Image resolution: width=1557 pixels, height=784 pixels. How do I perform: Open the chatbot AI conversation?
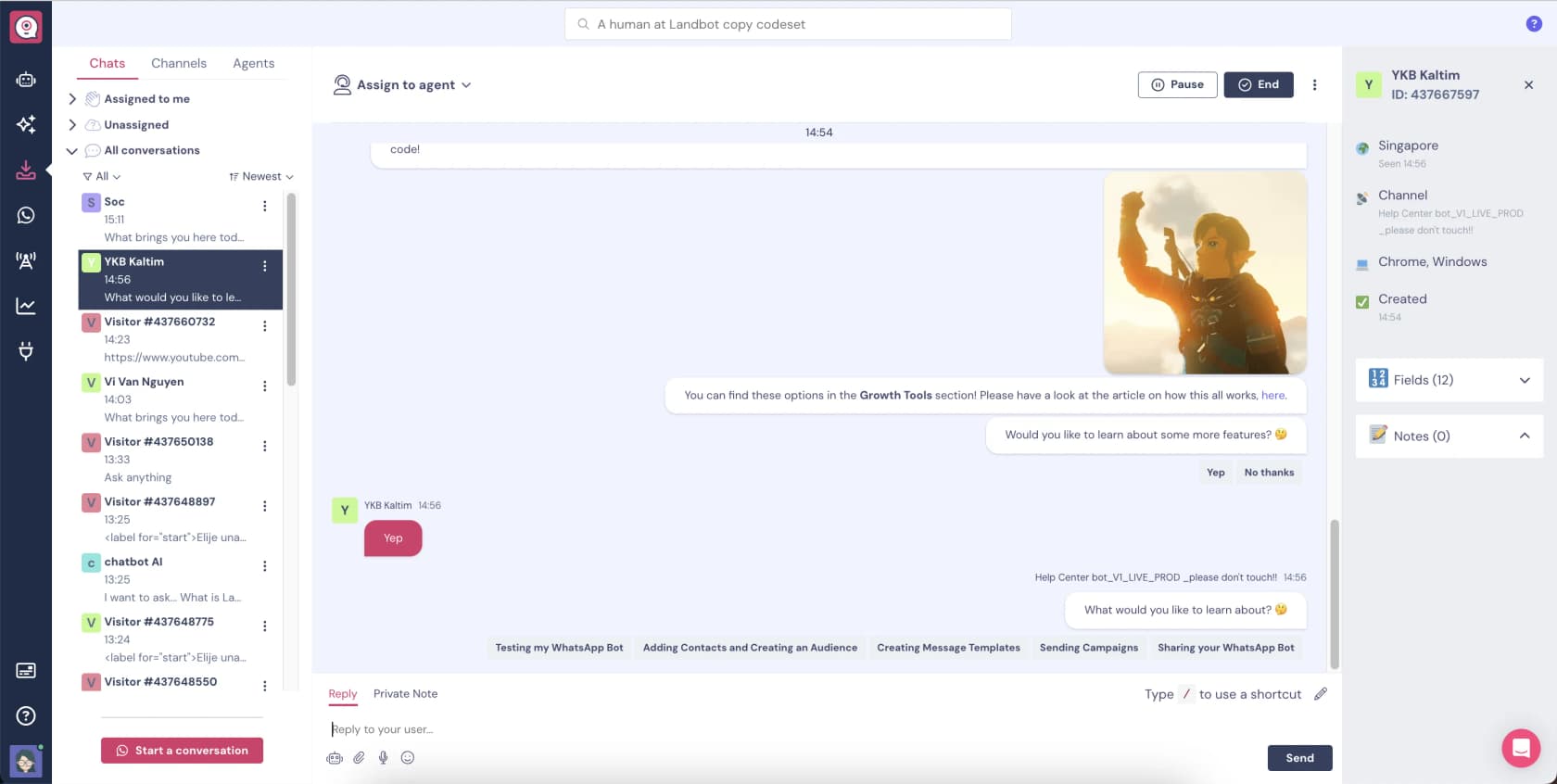pyautogui.click(x=181, y=579)
